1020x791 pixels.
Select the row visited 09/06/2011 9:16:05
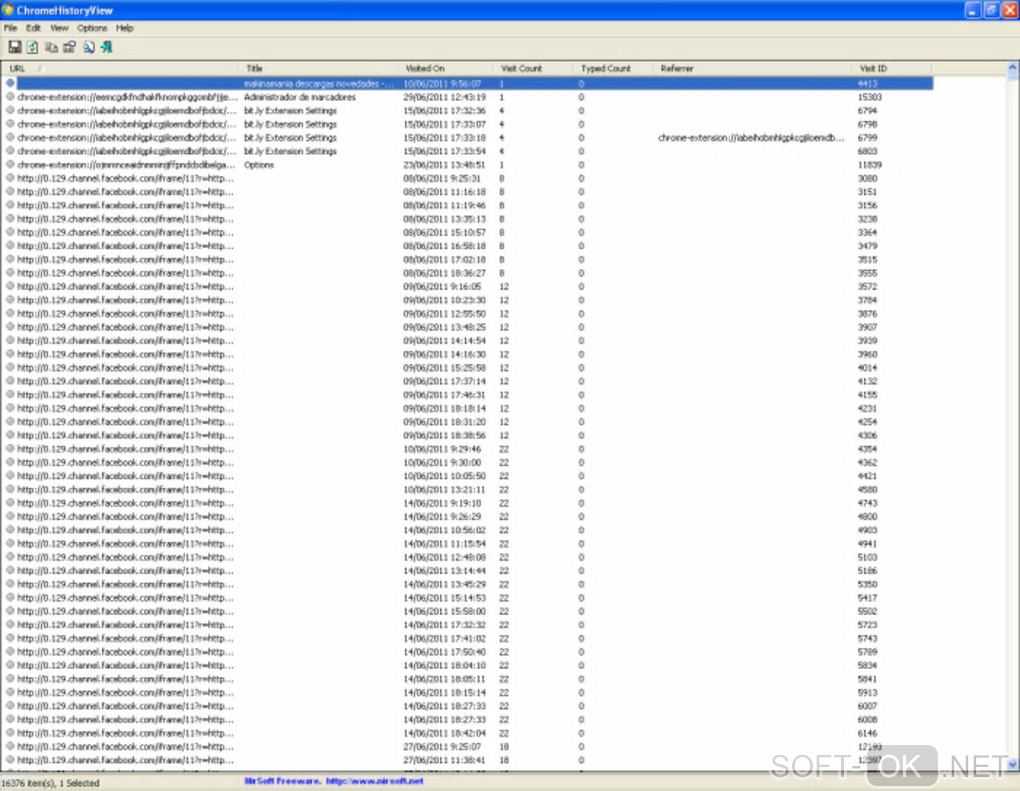(x=468, y=286)
